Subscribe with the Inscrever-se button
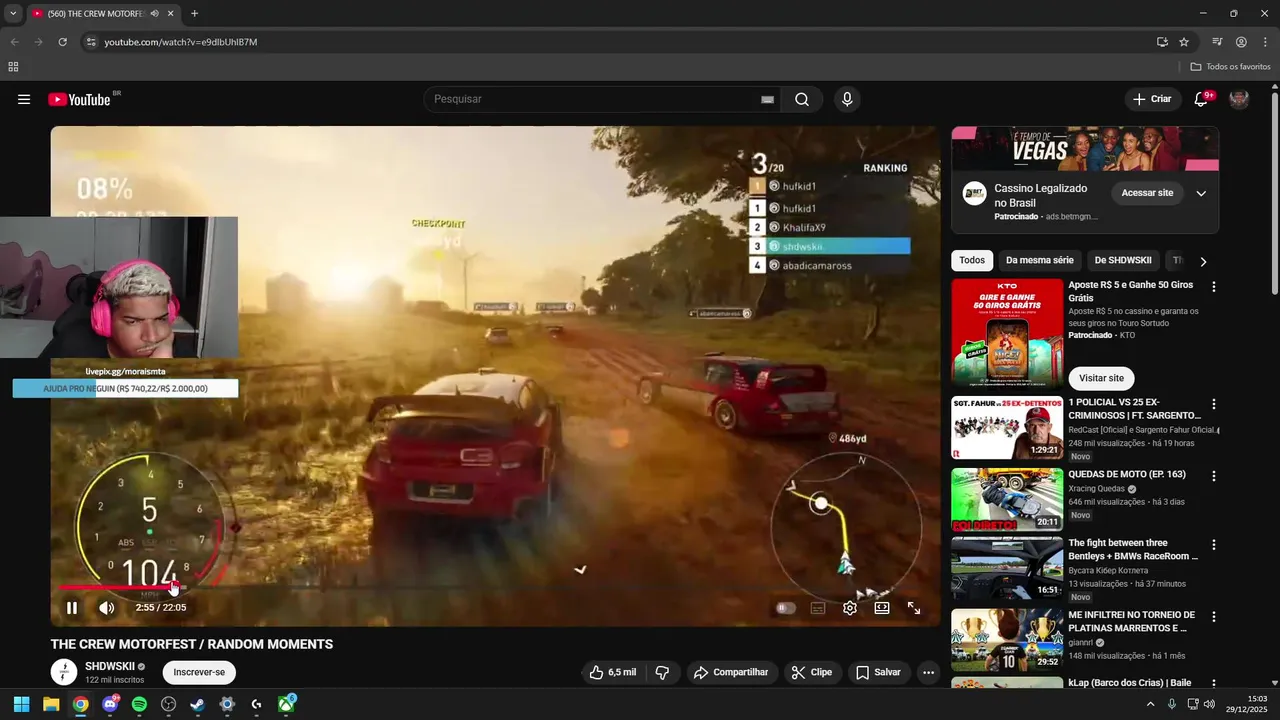Viewport: 1280px width, 720px height. 199,672
